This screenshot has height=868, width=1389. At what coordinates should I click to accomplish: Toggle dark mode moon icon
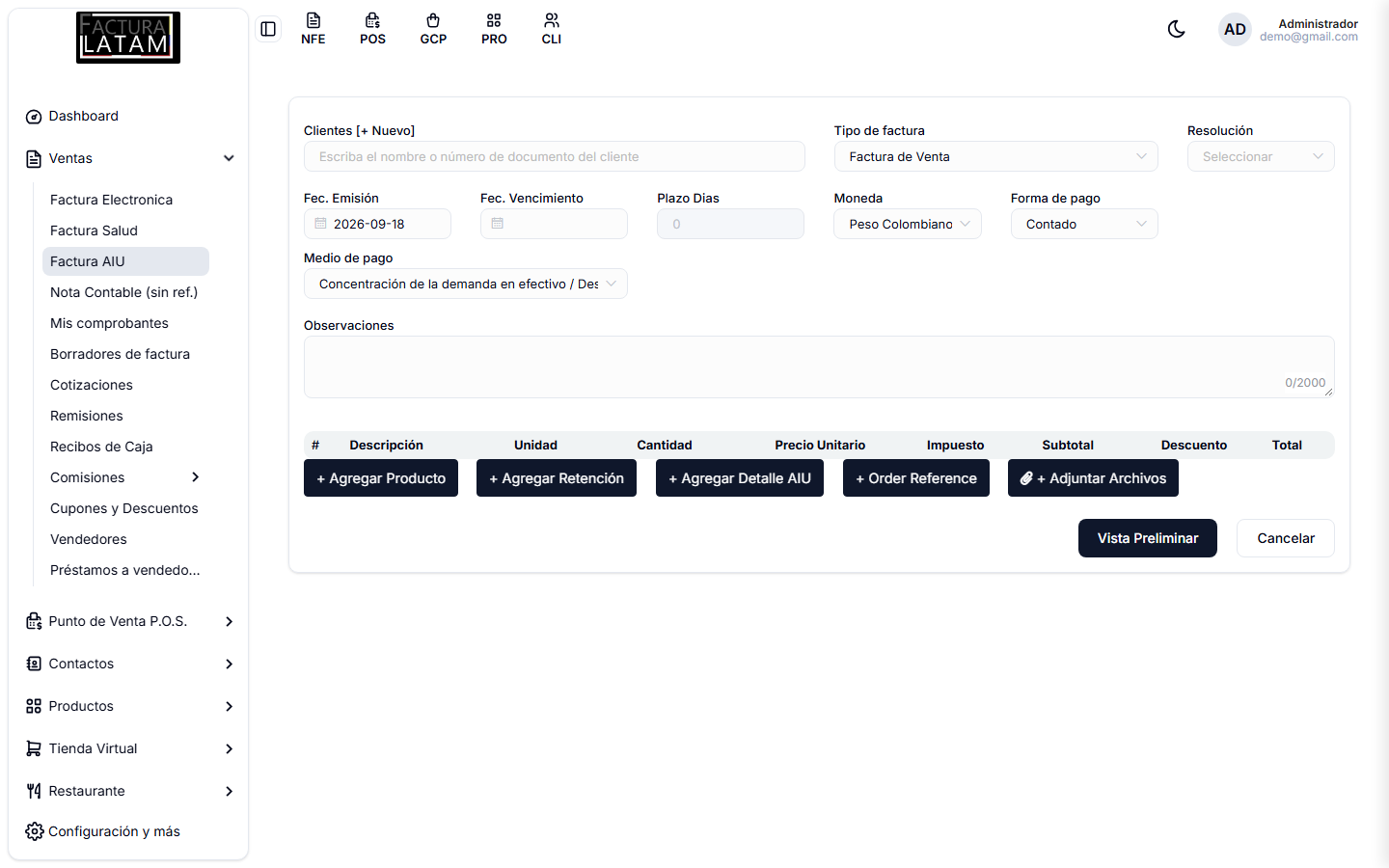(x=1177, y=29)
